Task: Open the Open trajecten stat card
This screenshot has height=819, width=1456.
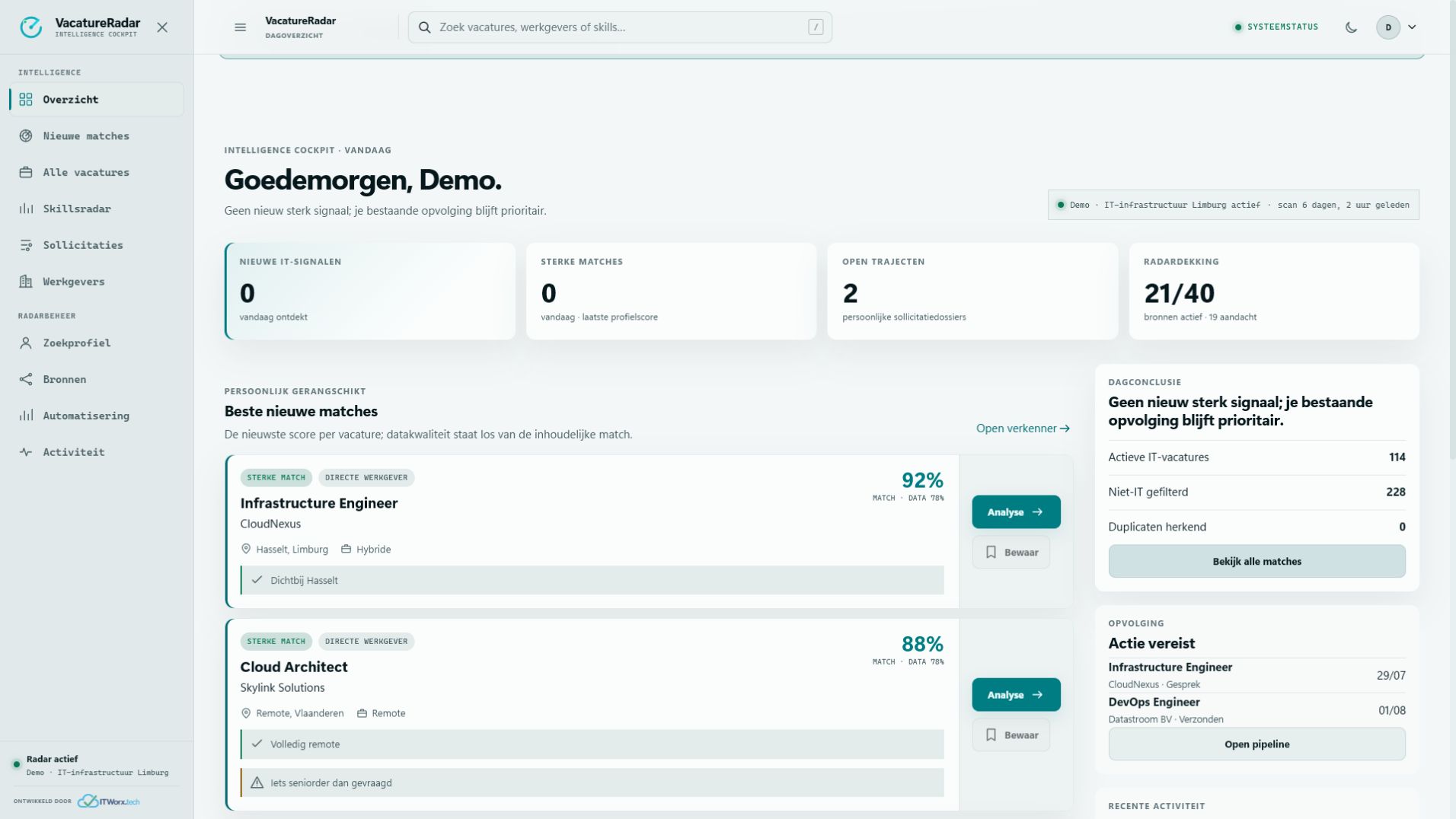Action: tap(972, 292)
